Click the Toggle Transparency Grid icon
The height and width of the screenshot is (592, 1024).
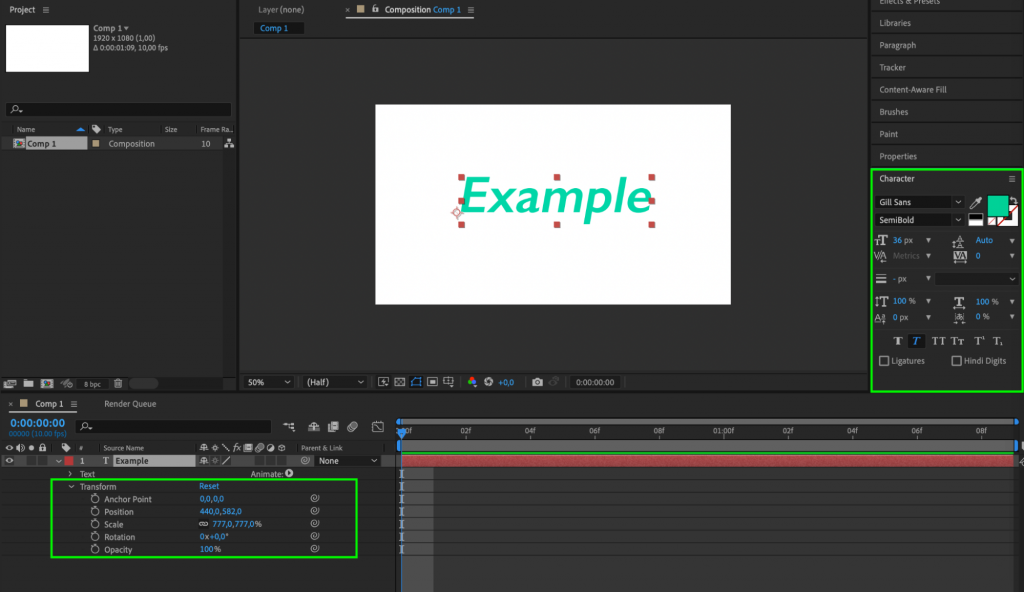(x=399, y=381)
